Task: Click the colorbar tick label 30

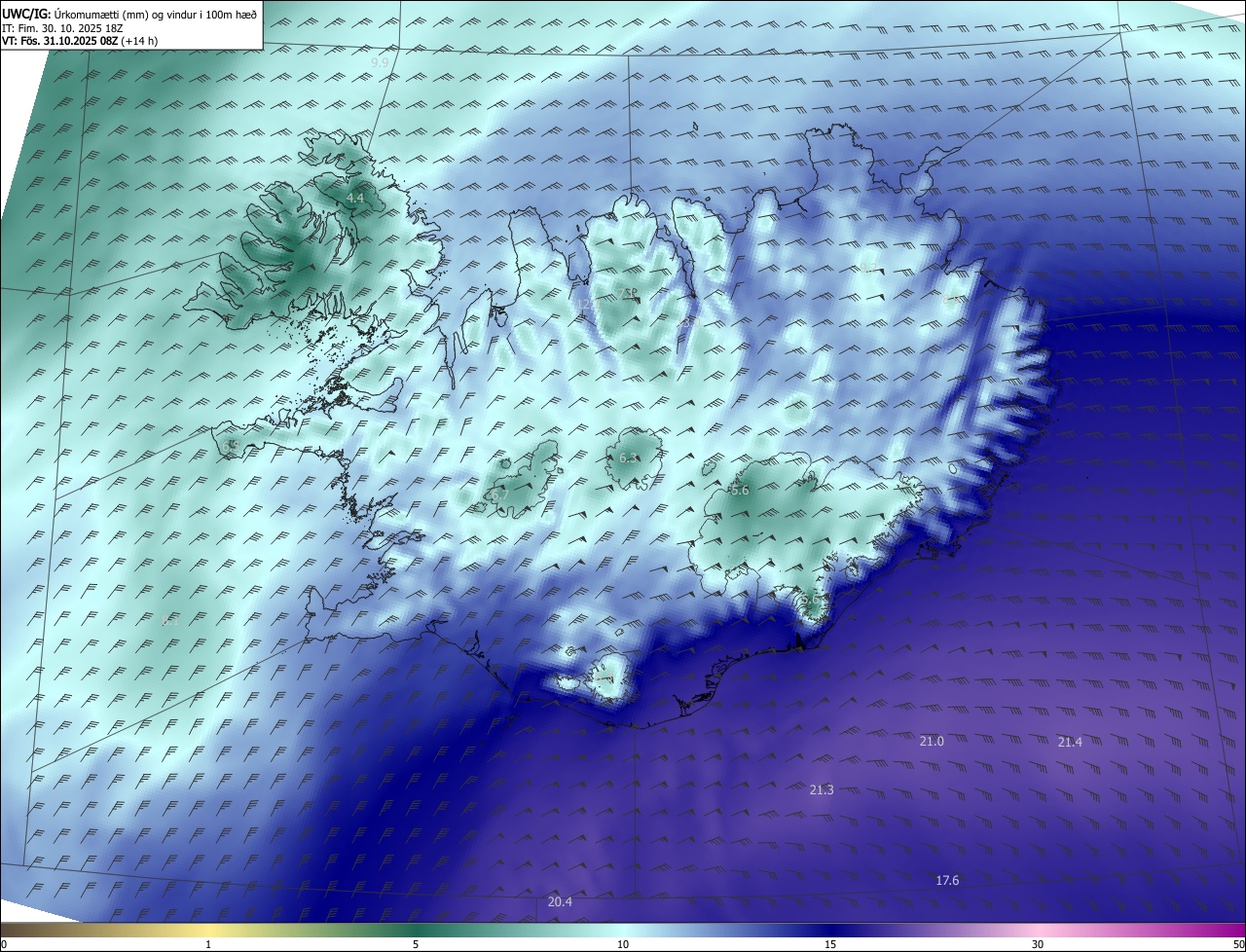Action: (x=1038, y=944)
